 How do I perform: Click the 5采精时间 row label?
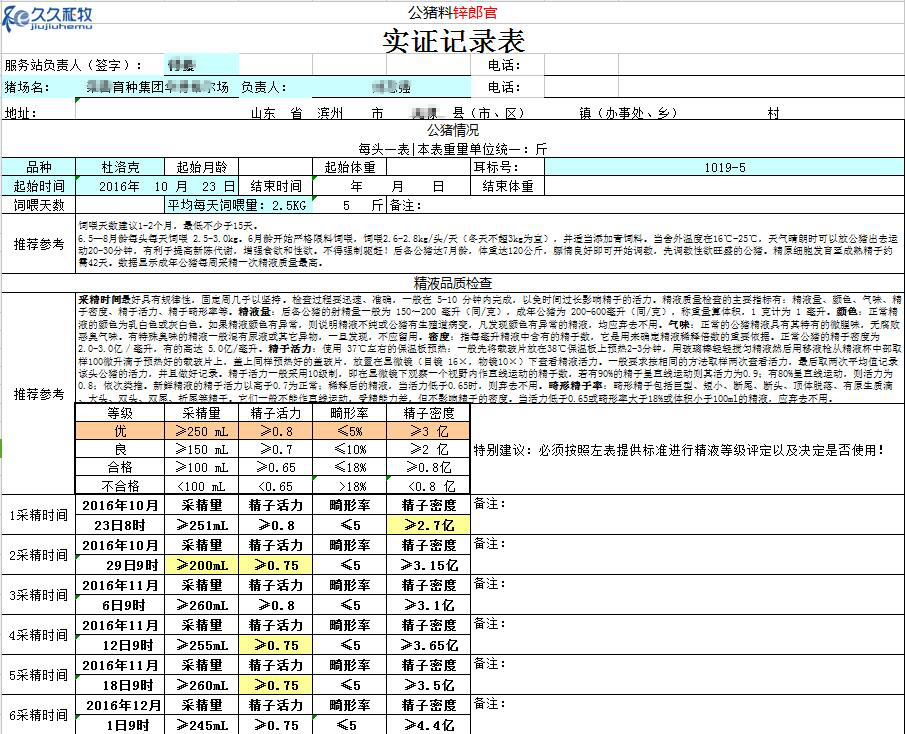[x=39, y=675]
